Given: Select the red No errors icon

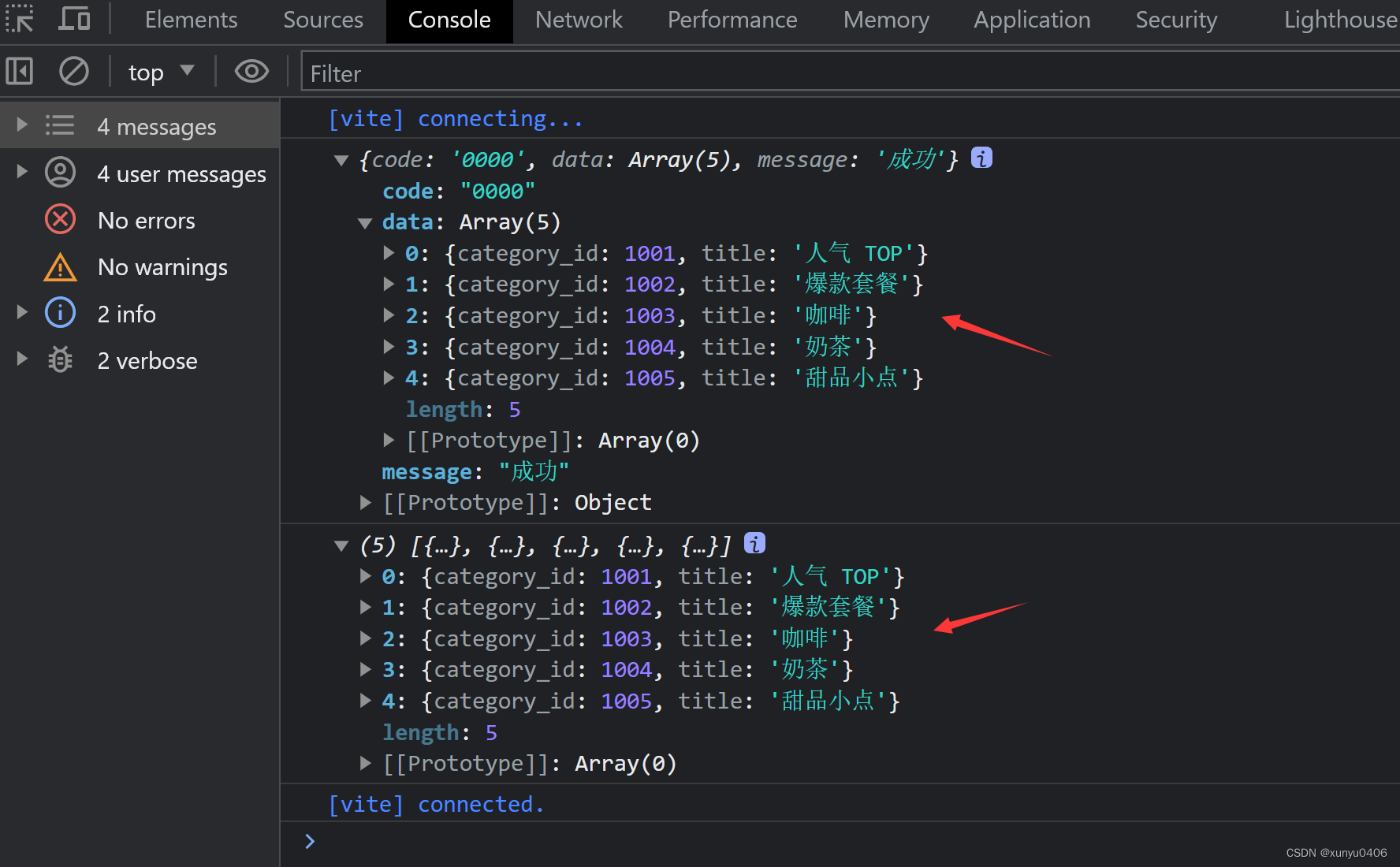Looking at the screenshot, I should pyautogui.click(x=60, y=219).
